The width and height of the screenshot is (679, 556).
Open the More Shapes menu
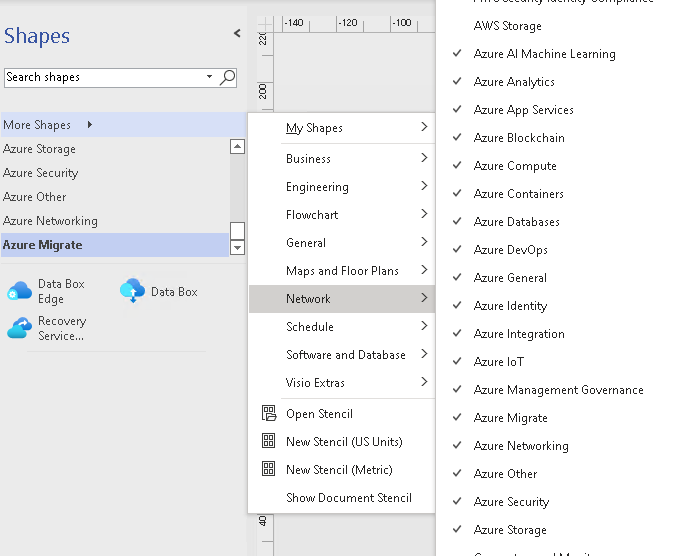(123, 125)
